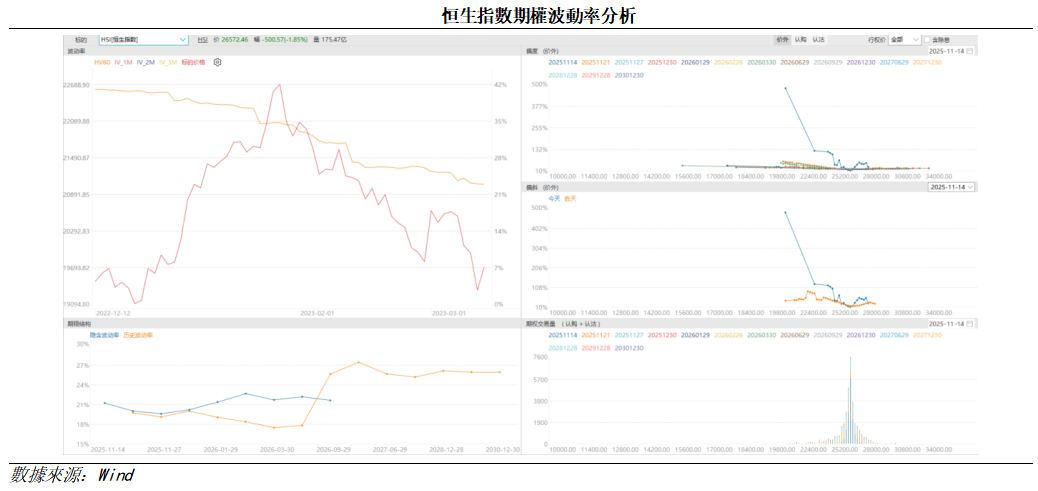
Task: Toggle IV_2M series in volatility legend
Action: pyautogui.click(x=146, y=62)
